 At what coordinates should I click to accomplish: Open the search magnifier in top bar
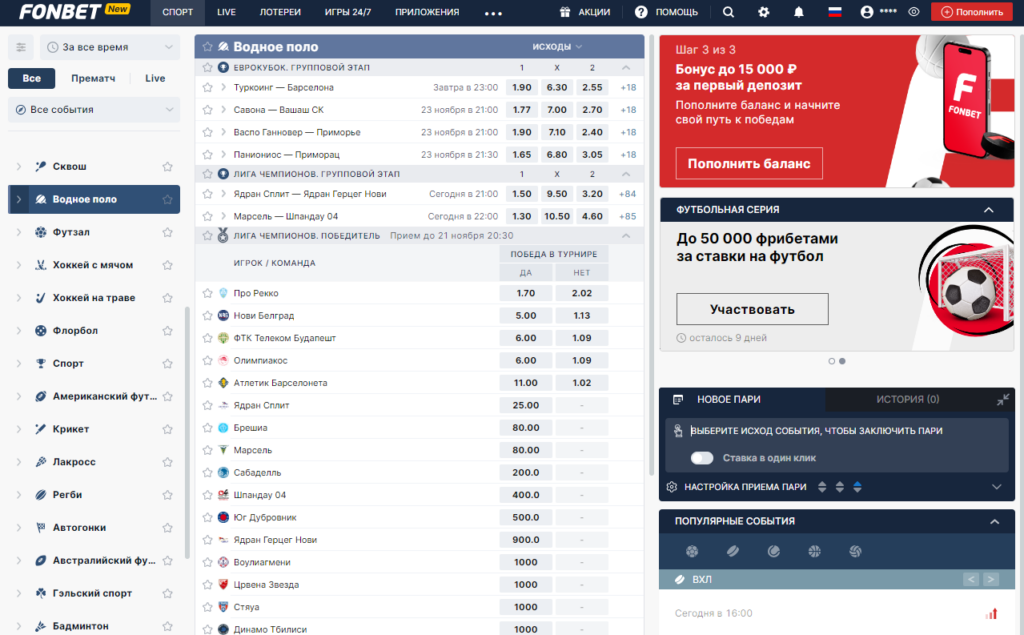[728, 12]
